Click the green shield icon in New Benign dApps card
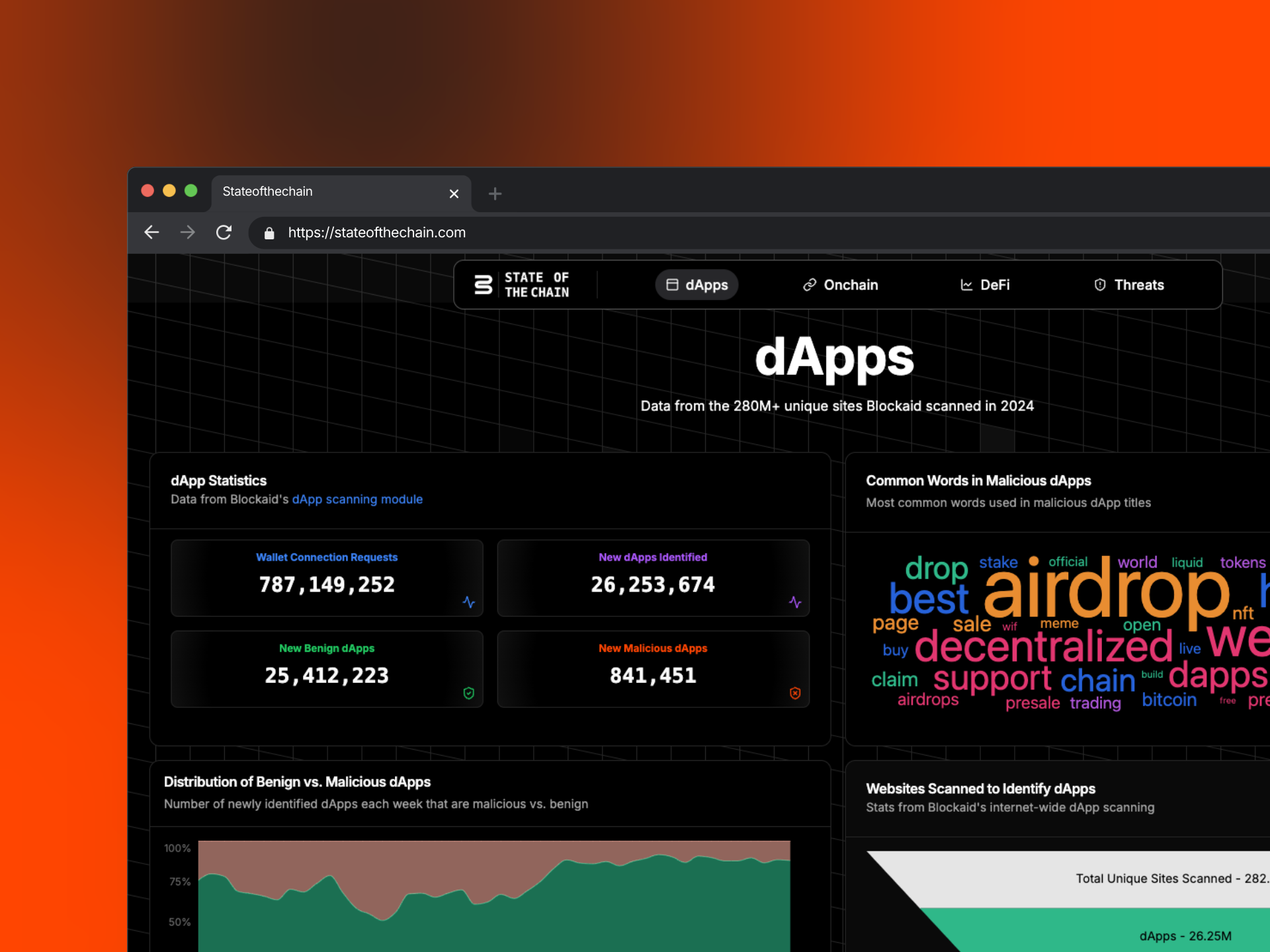 click(x=469, y=693)
